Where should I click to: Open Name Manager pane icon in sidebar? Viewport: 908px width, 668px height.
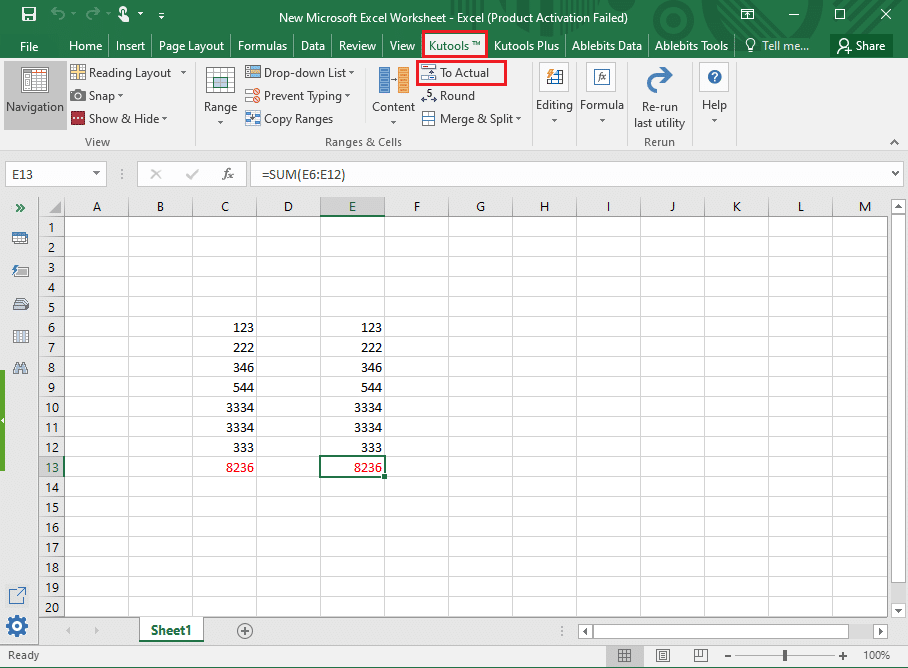tap(20, 304)
